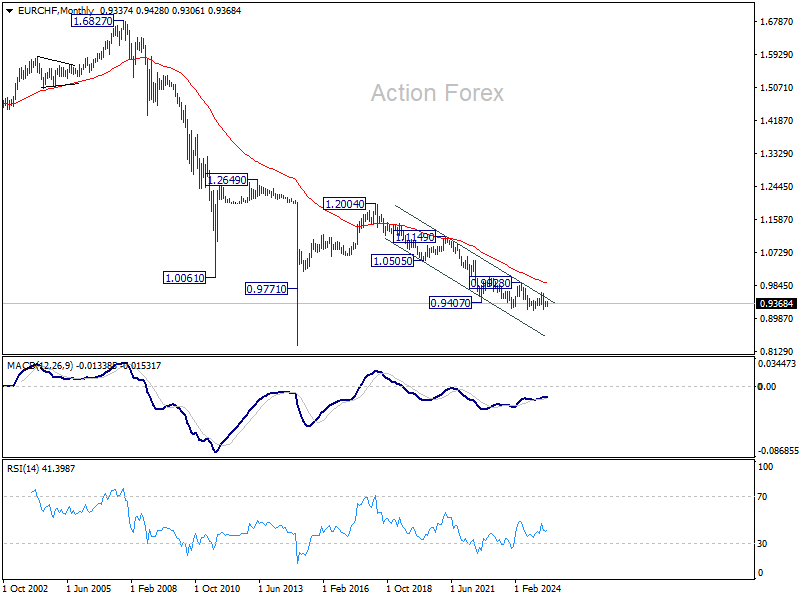This screenshot has width=800, height=600.
Task: Open the EURCHF chart dropdown triangle
Action: click(9, 11)
